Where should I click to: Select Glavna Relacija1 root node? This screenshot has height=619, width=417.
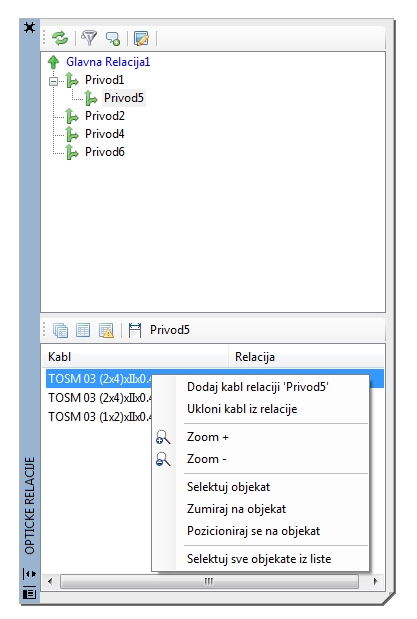(x=108, y=62)
